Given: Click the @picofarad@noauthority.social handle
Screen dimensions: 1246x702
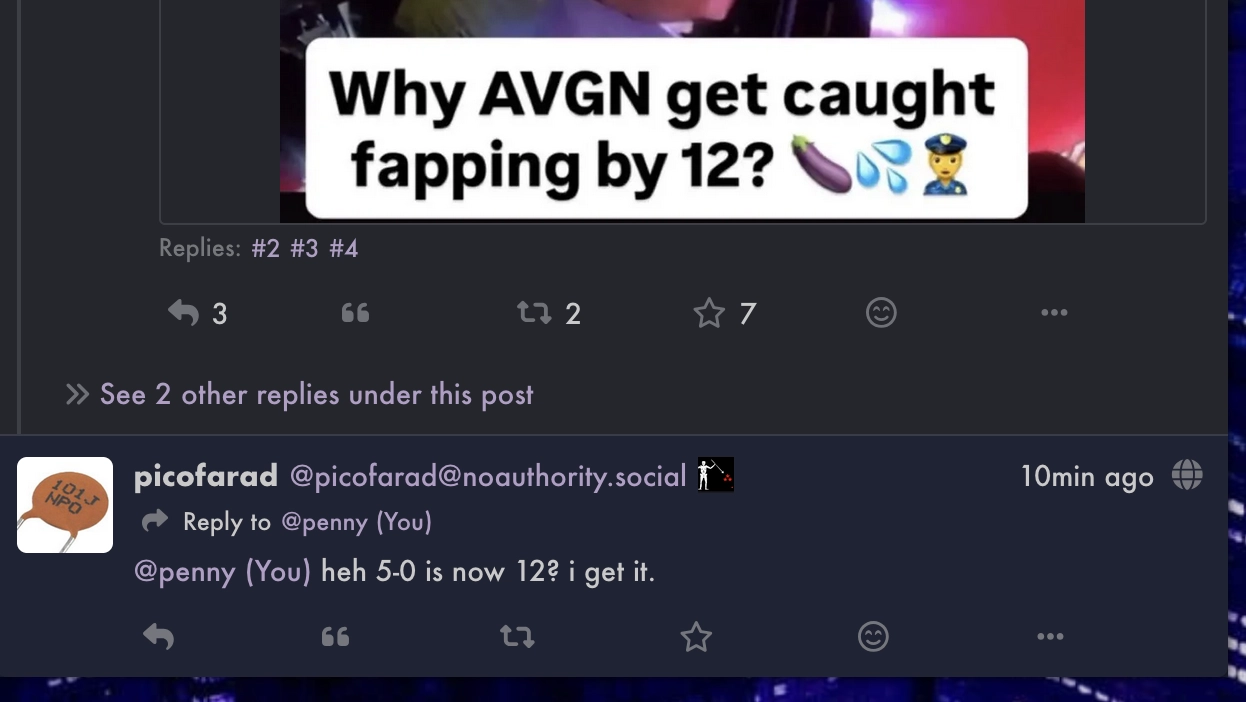Looking at the screenshot, I should pos(488,477).
